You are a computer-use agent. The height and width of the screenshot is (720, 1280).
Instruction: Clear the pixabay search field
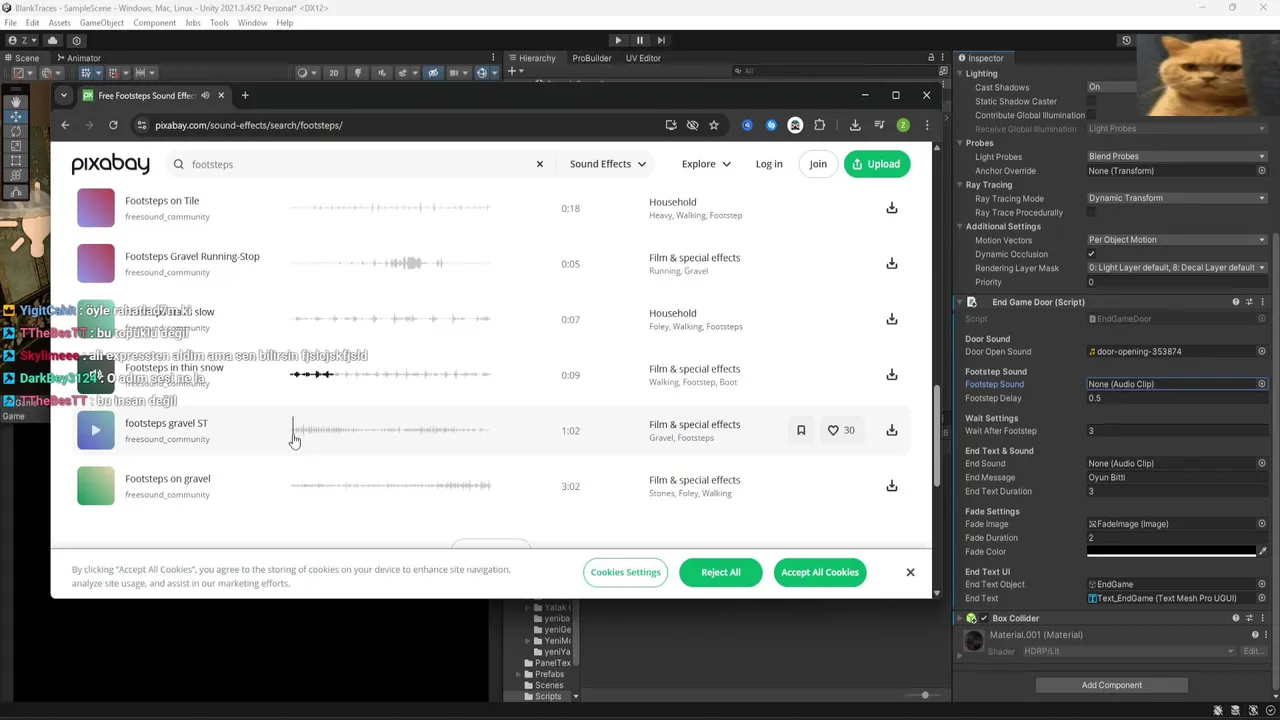click(x=540, y=164)
